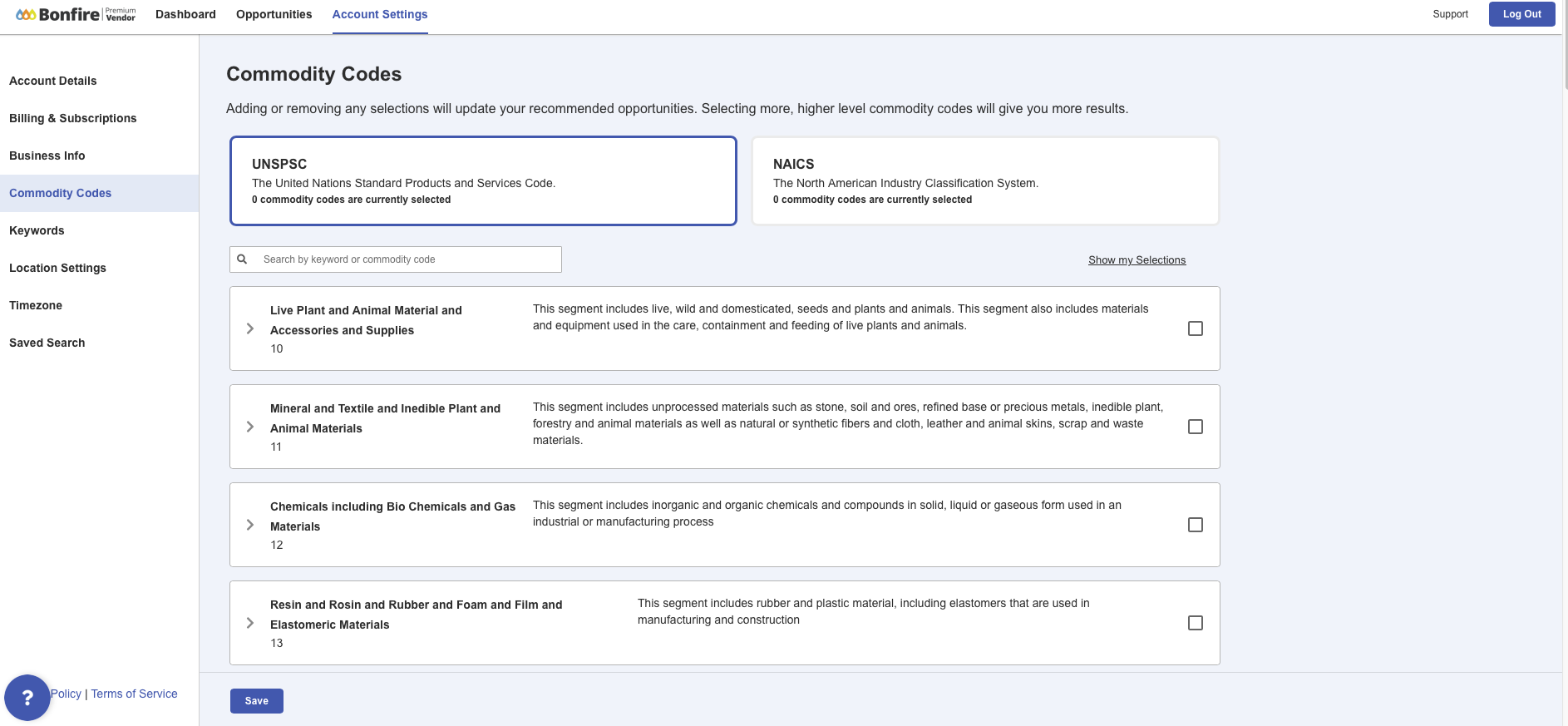Check Live Plant and Animal Material box

coord(1196,328)
